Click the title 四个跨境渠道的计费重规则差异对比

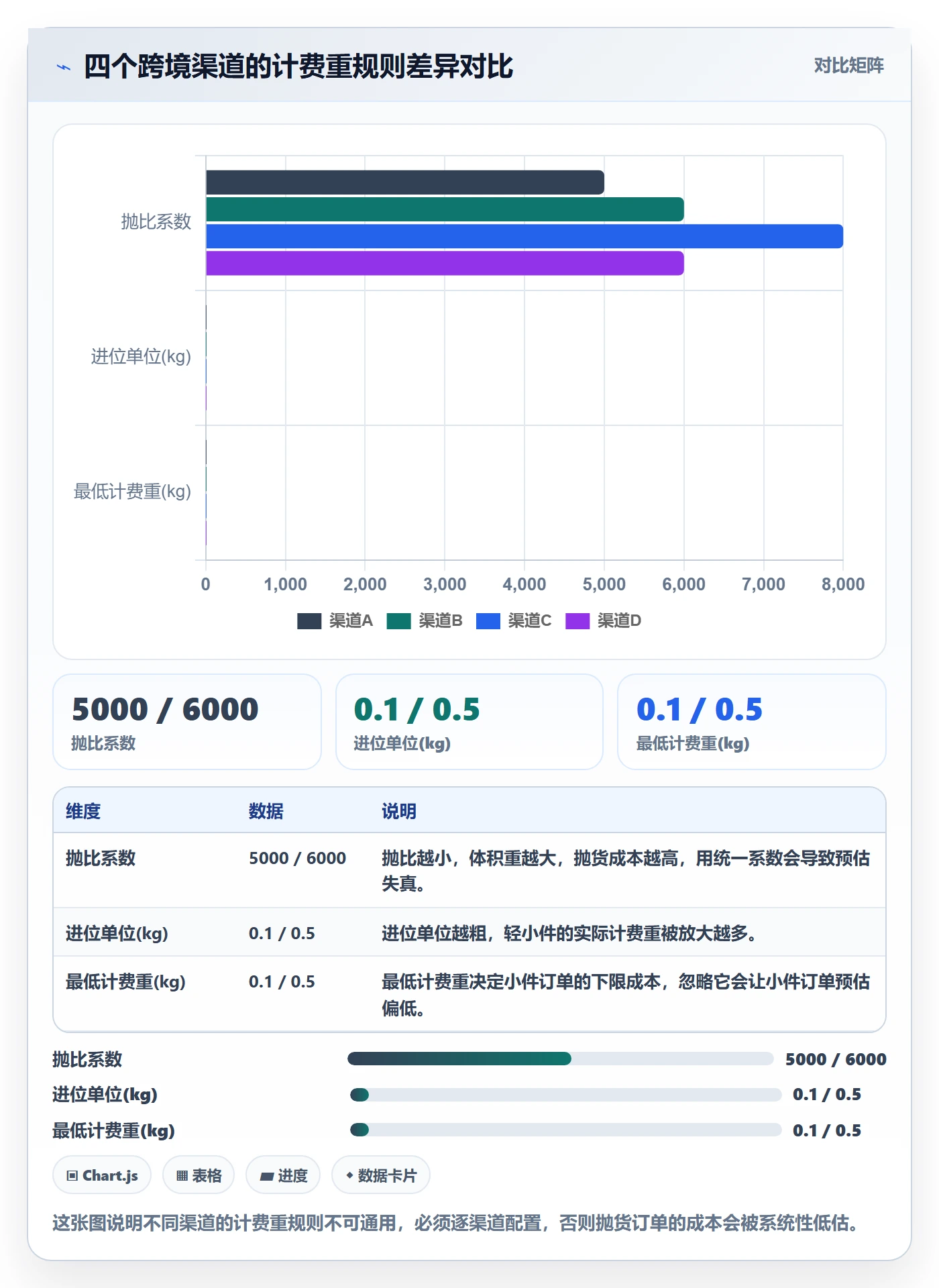298,66
